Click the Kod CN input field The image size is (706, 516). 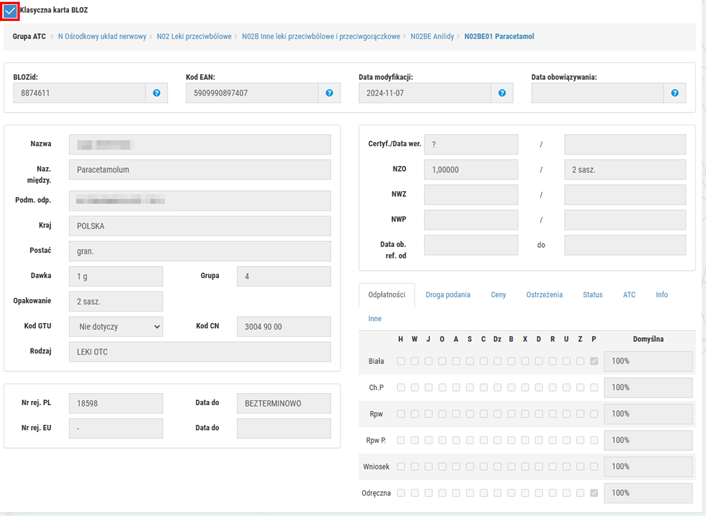coord(283,327)
